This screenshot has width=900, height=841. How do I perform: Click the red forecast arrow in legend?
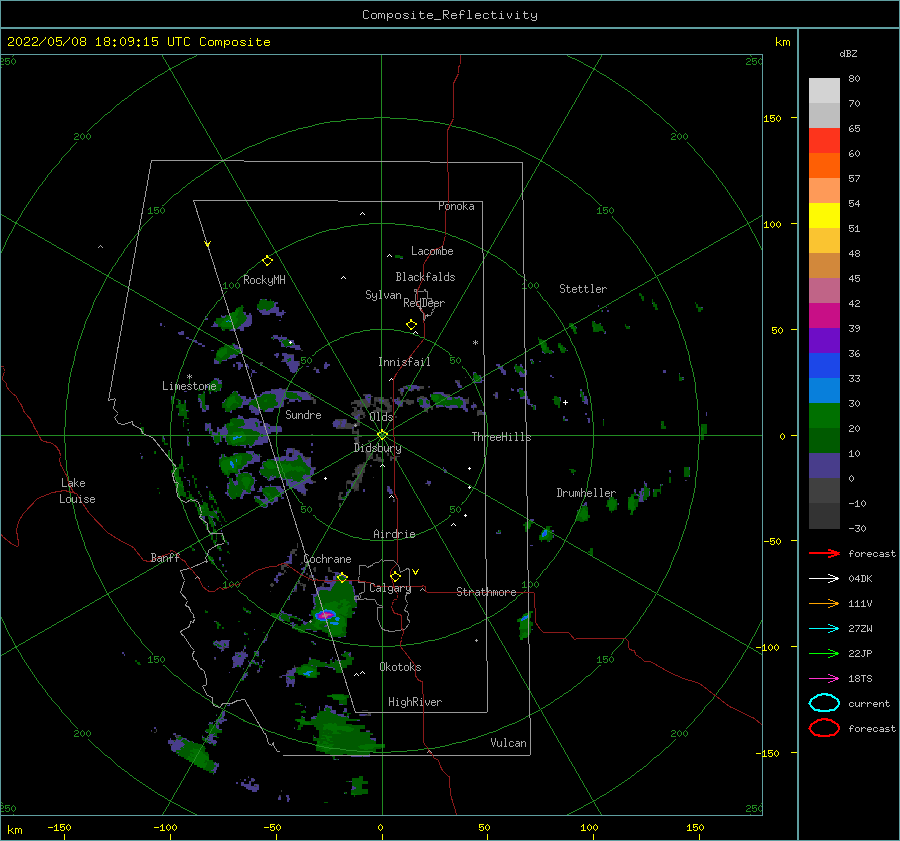(824, 553)
